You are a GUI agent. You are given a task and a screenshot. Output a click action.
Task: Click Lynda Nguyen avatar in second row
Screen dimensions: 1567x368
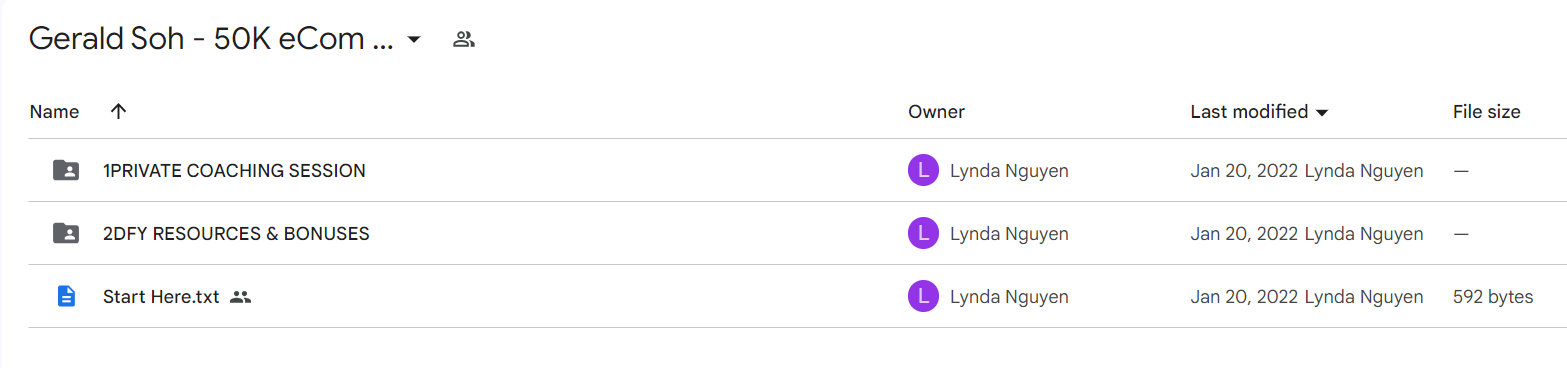pos(923,234)
